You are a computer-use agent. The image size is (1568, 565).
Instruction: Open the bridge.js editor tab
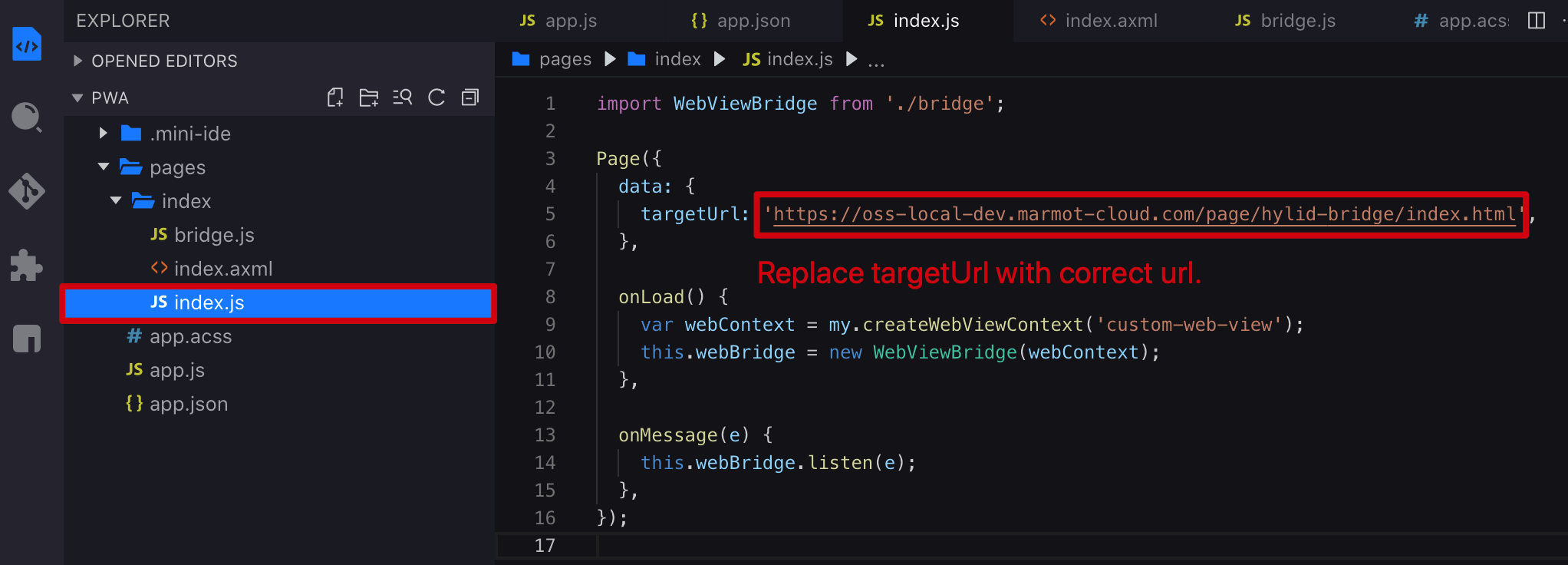(1286, 21)
